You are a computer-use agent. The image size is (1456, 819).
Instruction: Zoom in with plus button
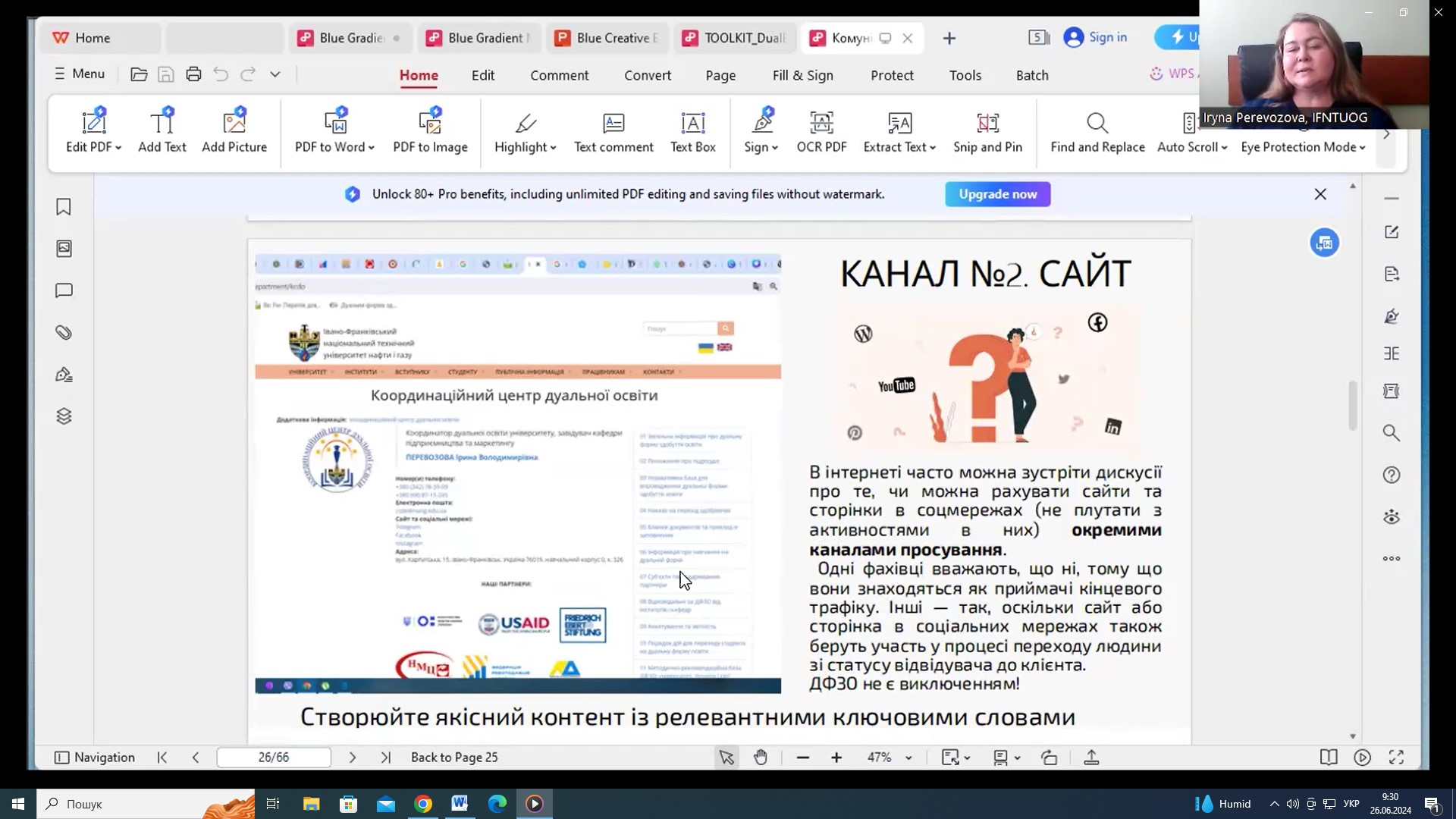point(836,758)
